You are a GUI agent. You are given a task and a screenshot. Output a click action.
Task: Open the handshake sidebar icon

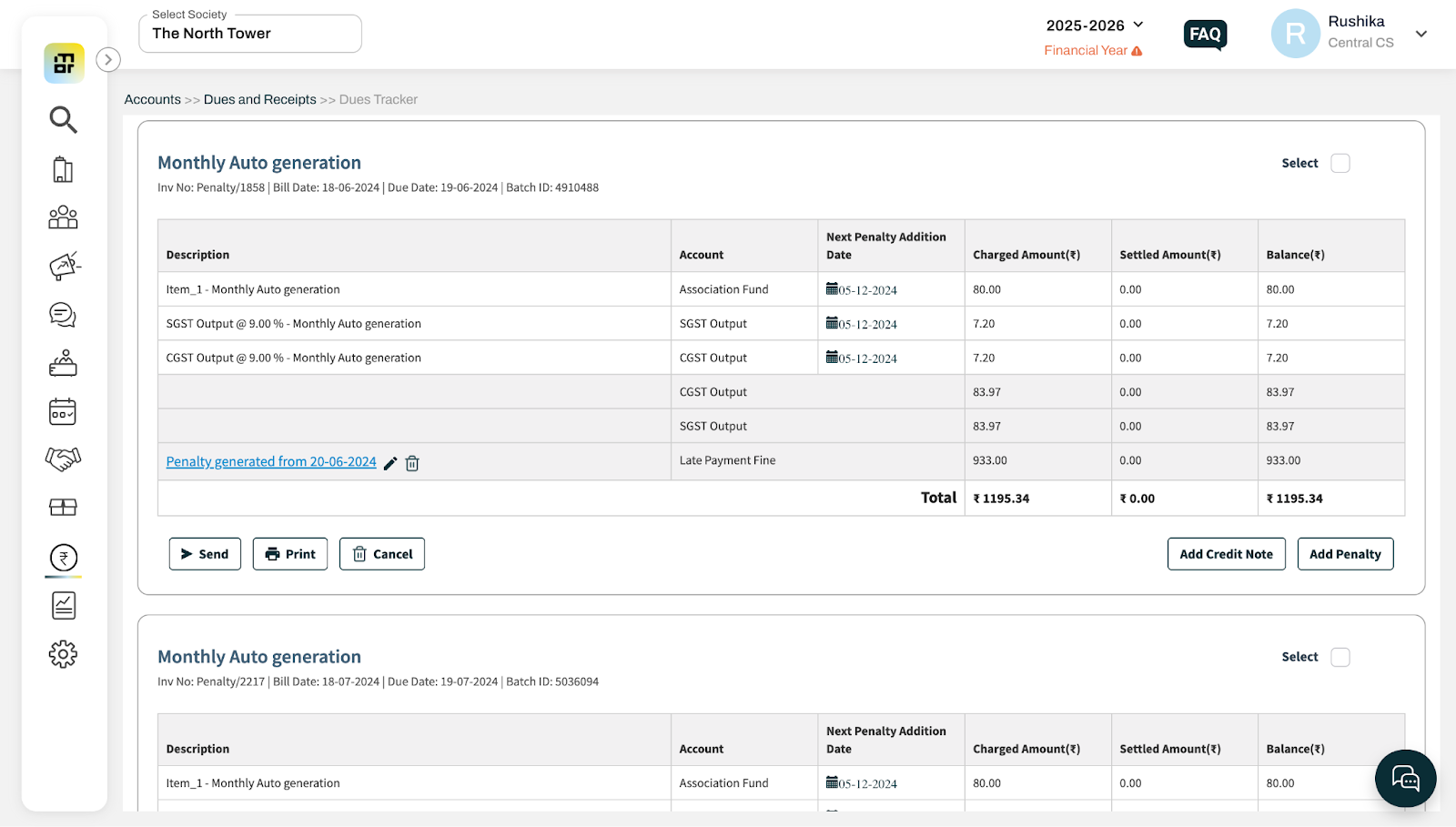63,459
